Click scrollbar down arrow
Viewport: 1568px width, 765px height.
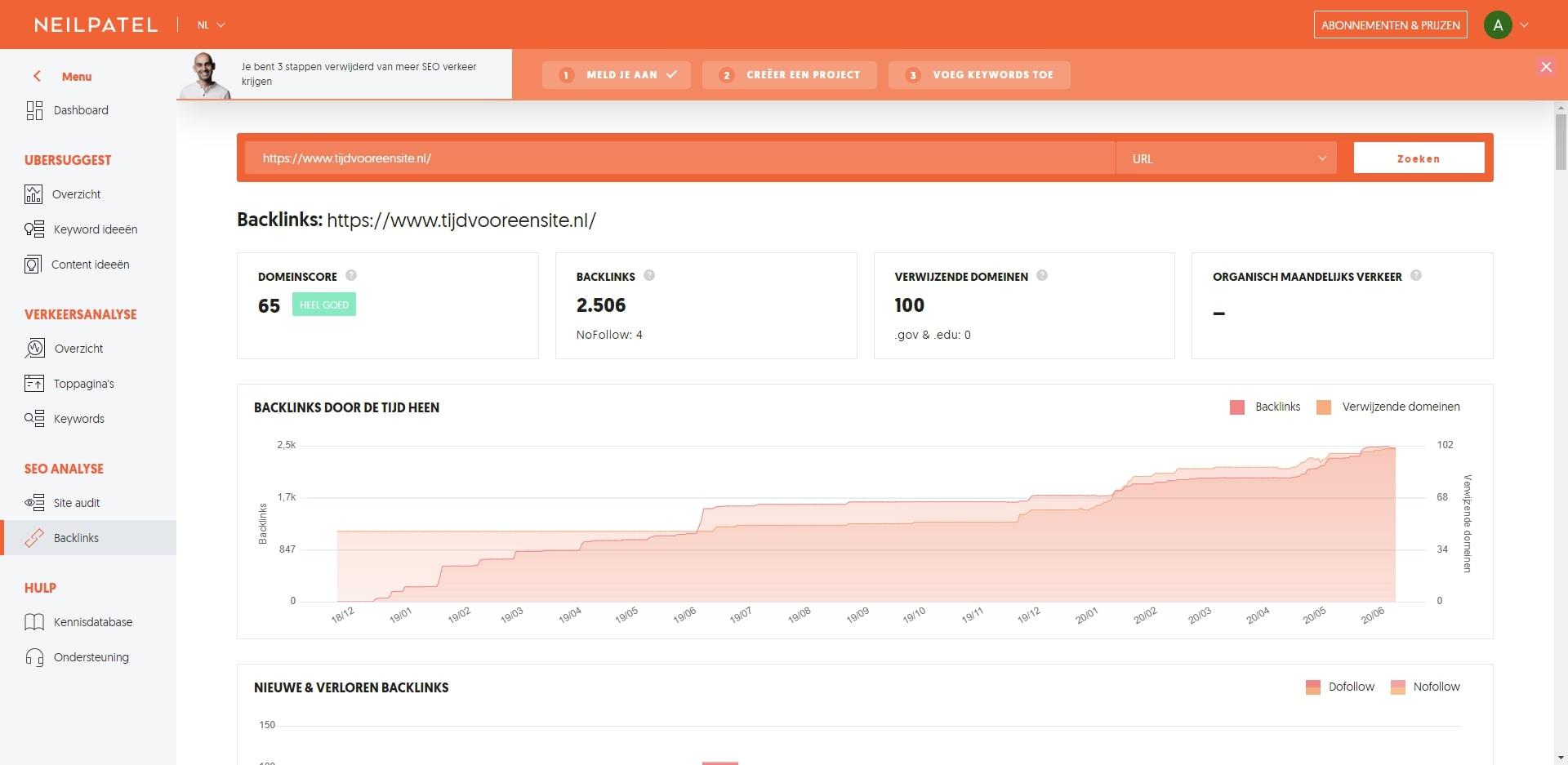pyautogui.click(x=1561, y=758)
